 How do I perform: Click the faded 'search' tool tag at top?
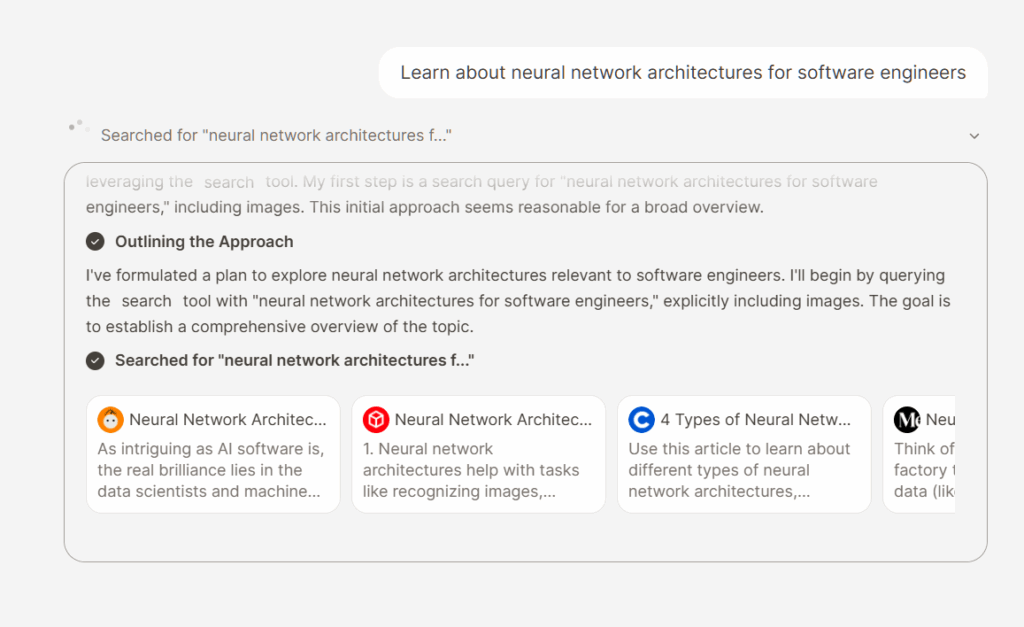[229, 183]
